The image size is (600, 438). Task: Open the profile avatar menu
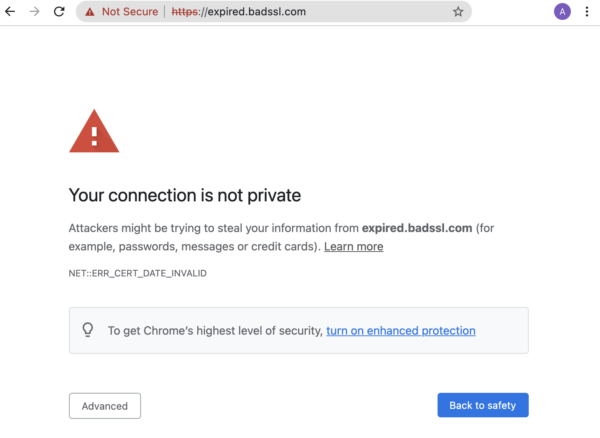pyautogui.click(x=562, y=12)
